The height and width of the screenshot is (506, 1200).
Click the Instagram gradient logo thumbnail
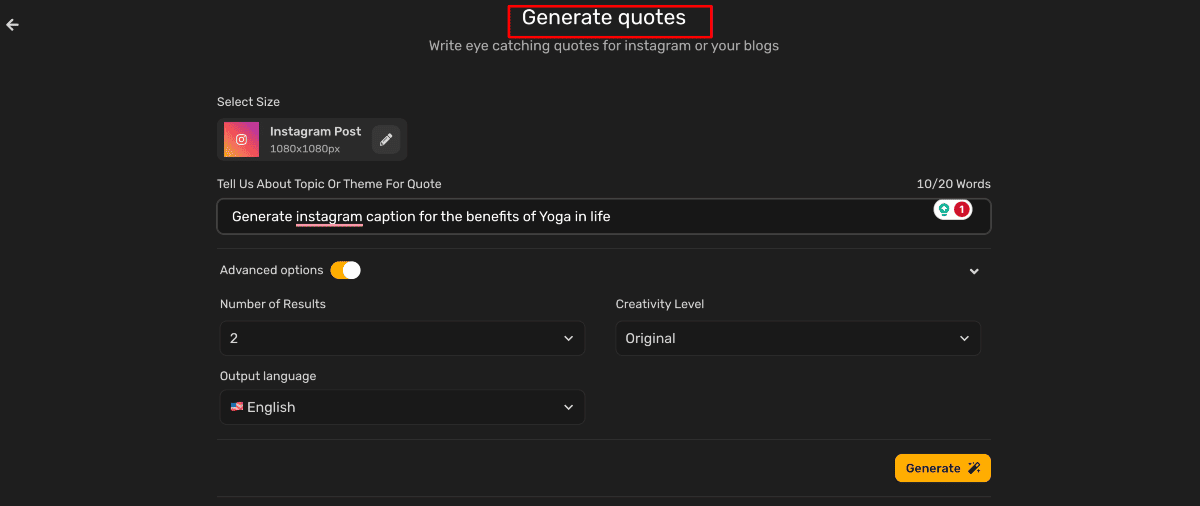[x=241, y=140]
